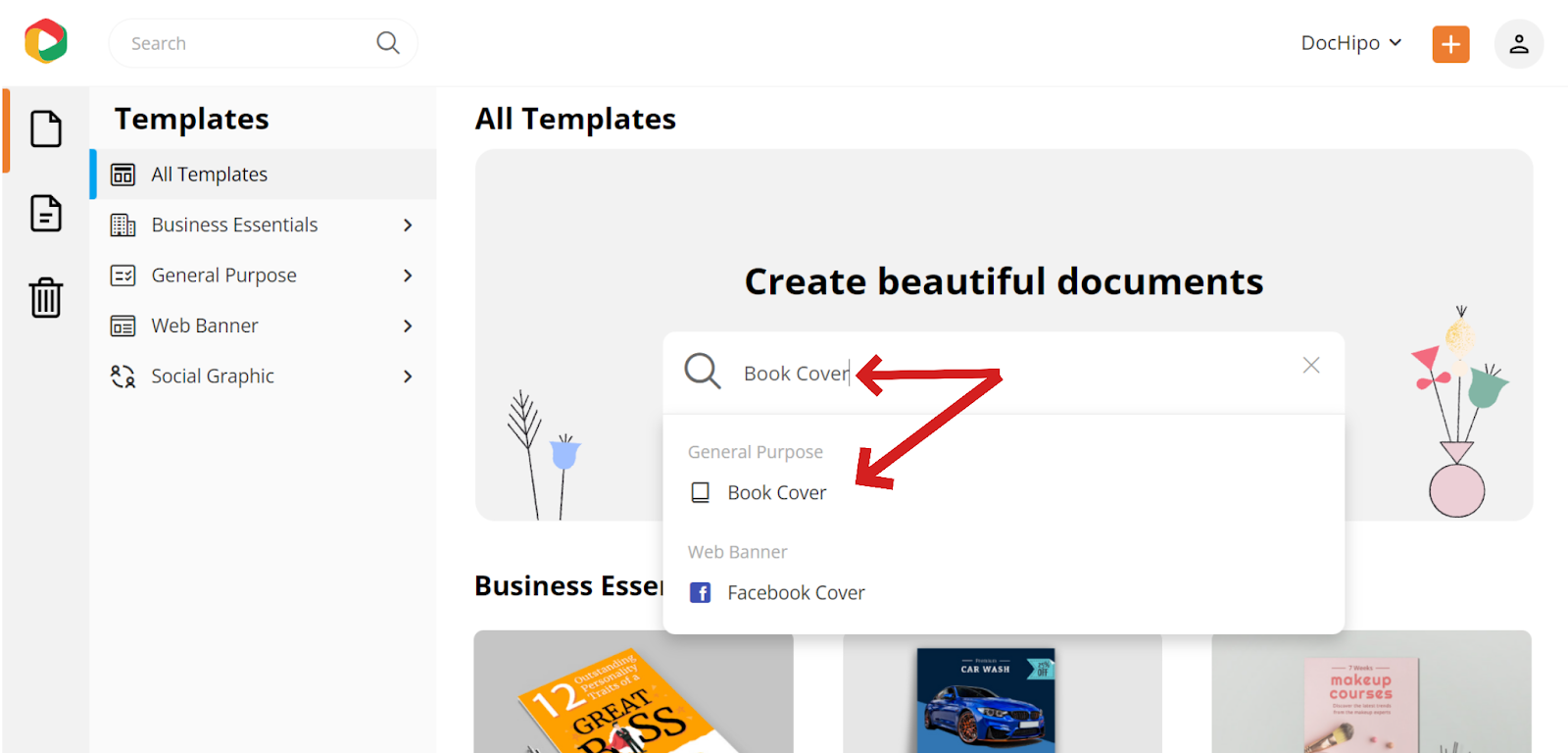Select Web Banner category
Screen dimensions: 1568x753
[263, 326]
